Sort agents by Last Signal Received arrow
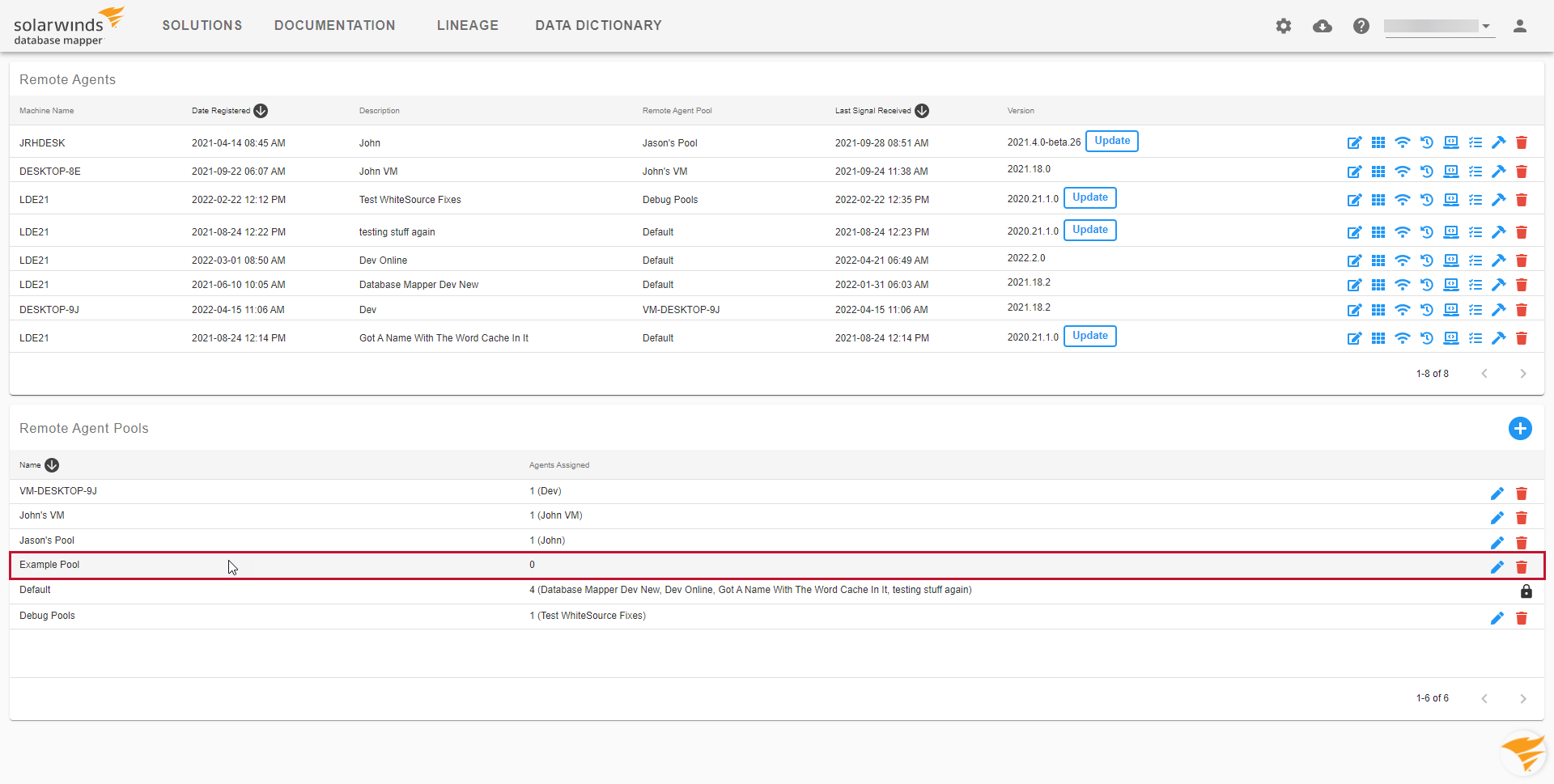This screenshot has height=784, width=1554. pyautogui.click(x=922, y=111)
